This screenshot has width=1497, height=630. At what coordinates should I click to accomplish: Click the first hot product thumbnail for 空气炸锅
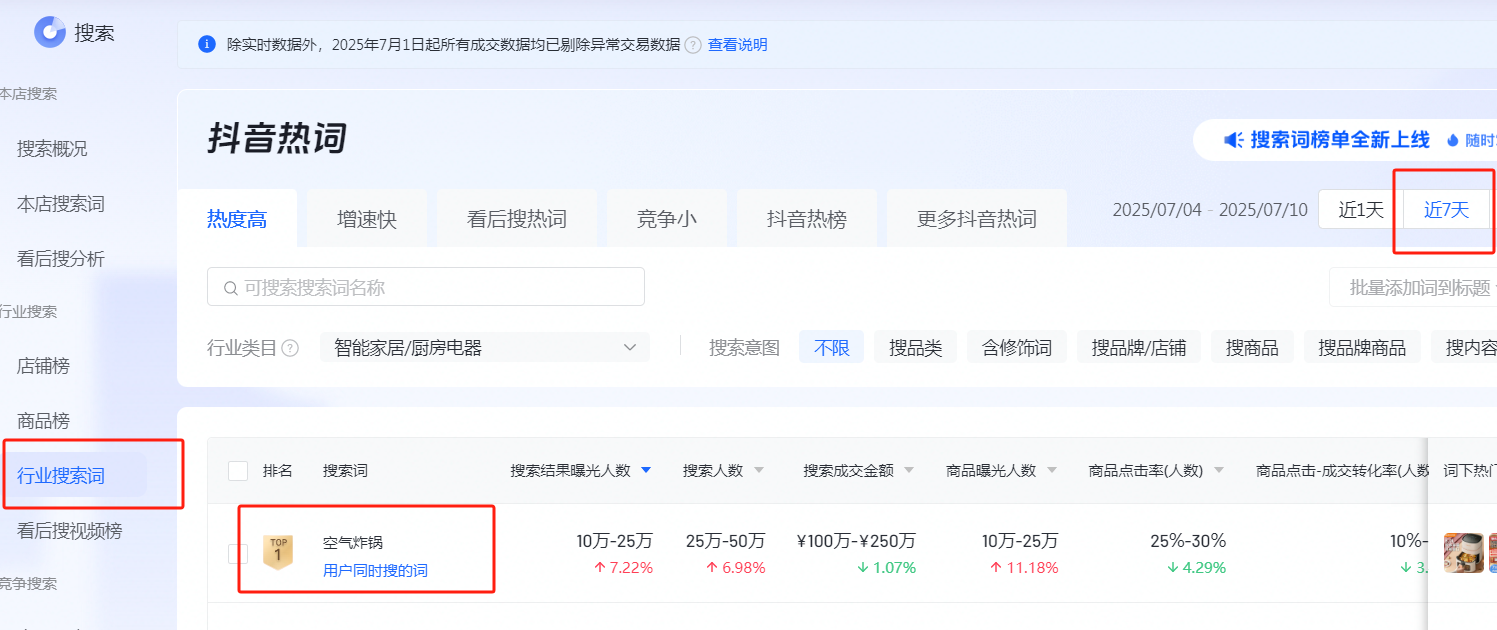point(1464,553)
